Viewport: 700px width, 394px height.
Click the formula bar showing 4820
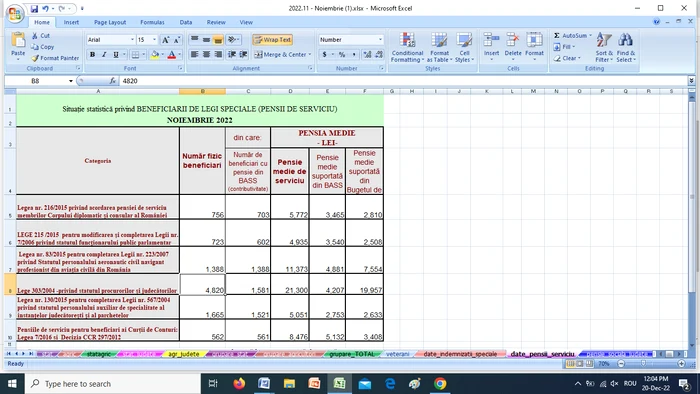(x=403, y=81)
